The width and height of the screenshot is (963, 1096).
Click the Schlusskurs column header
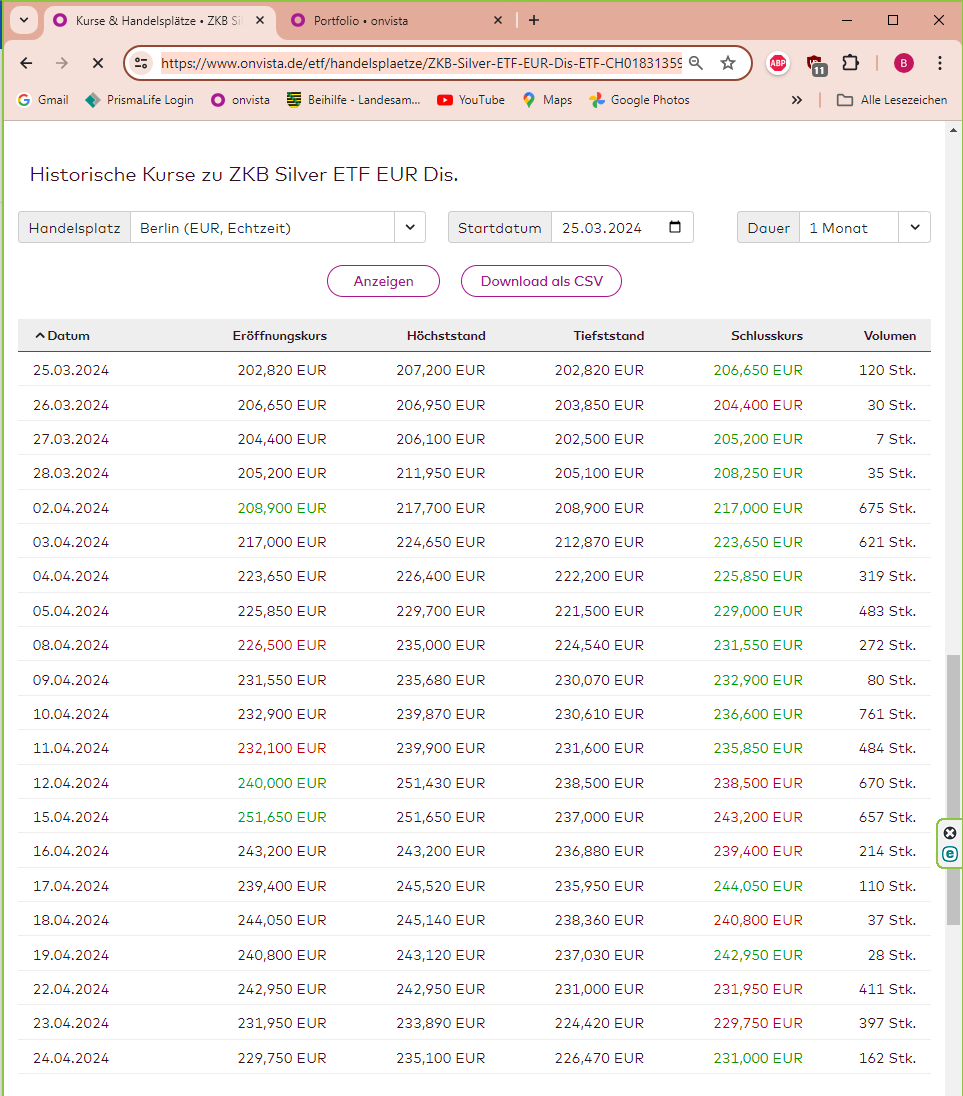point(767,336)
